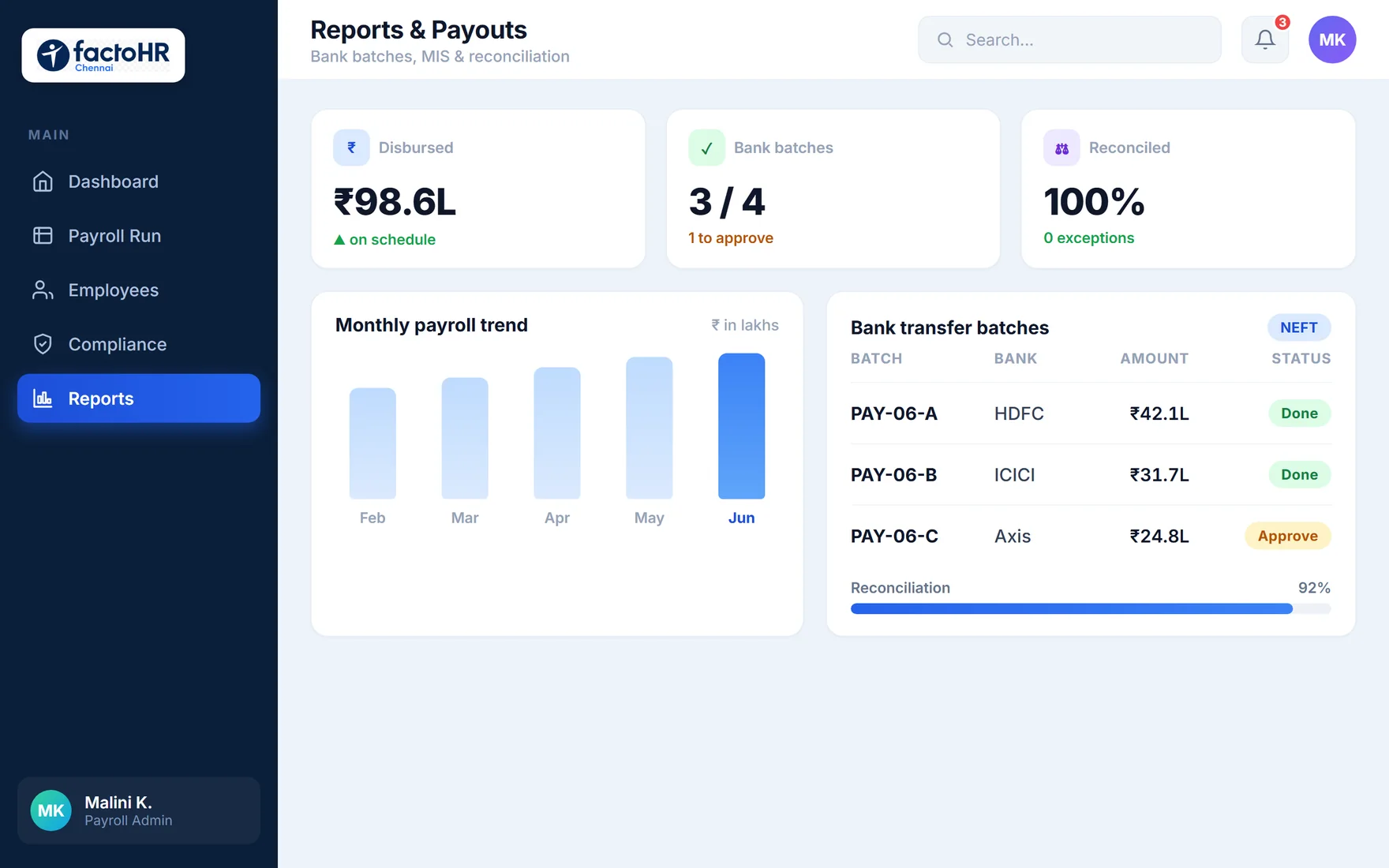Click the Dashboard home icon
The width and height of the screenshot is (1389, 868).
43,181
